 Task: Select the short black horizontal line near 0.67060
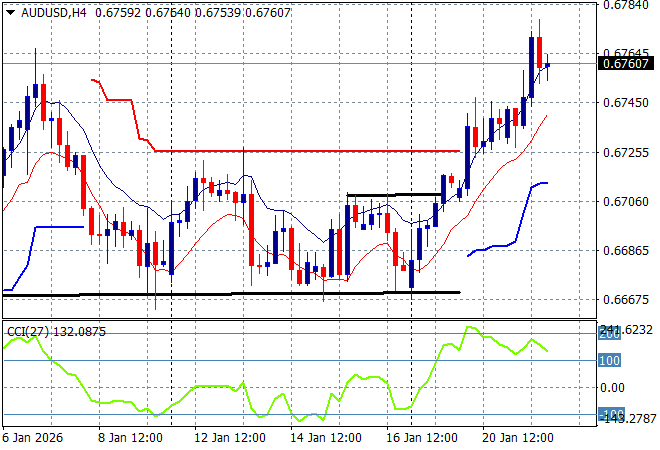(394, 195)
